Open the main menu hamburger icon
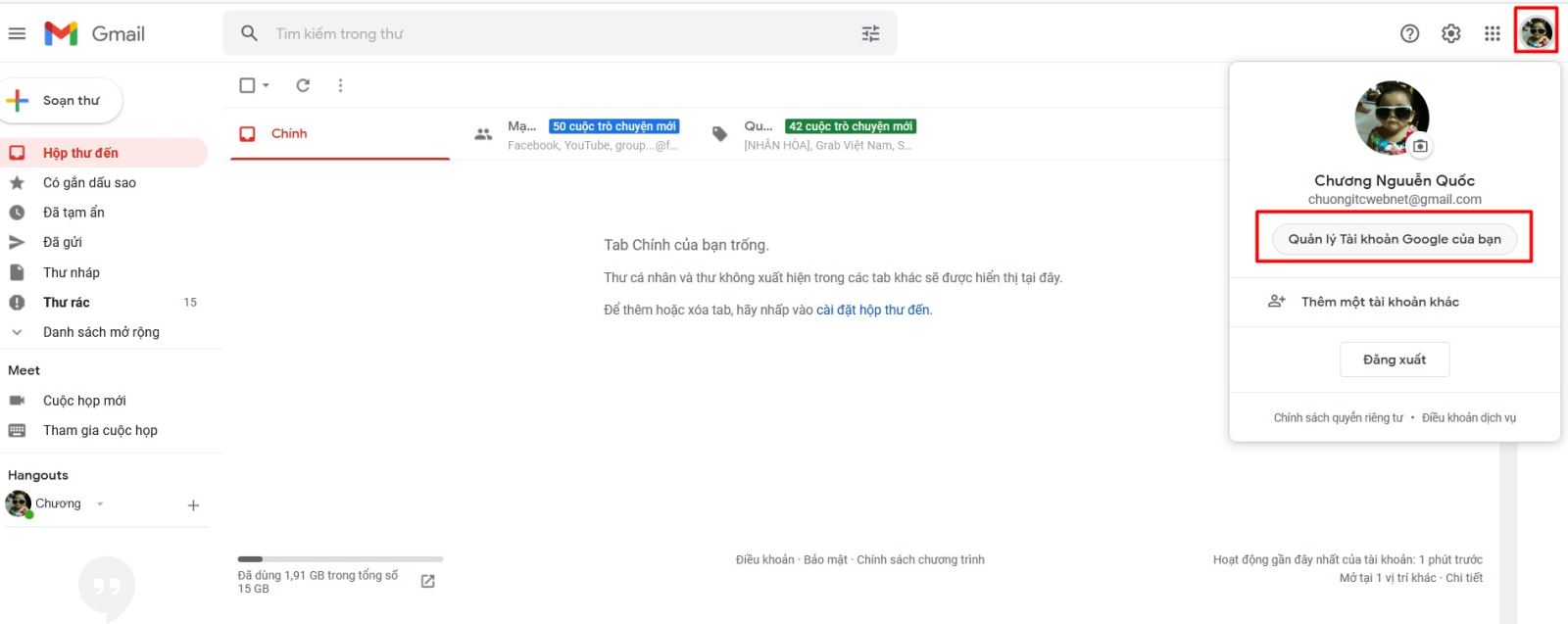Viewport: 1568px width, 624px height. (x=17, y=33)
